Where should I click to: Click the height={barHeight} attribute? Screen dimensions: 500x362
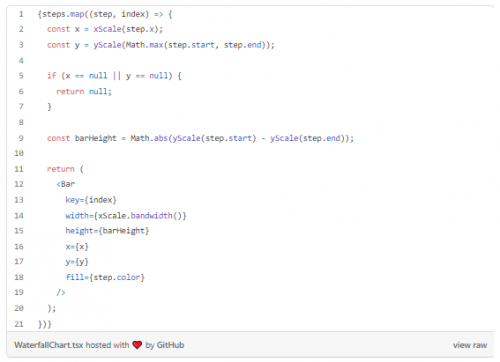[x=107, y=231]
